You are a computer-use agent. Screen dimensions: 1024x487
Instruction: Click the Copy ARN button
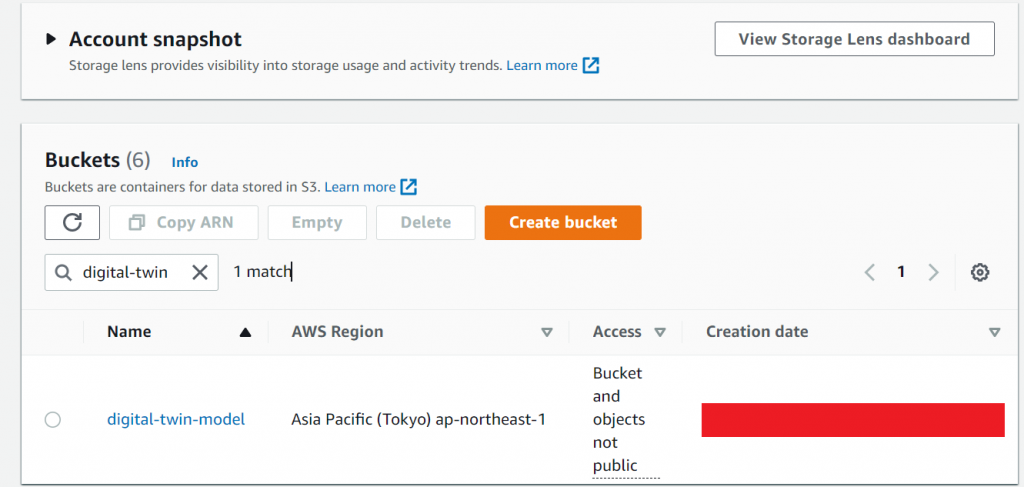[x=184, y=223]
